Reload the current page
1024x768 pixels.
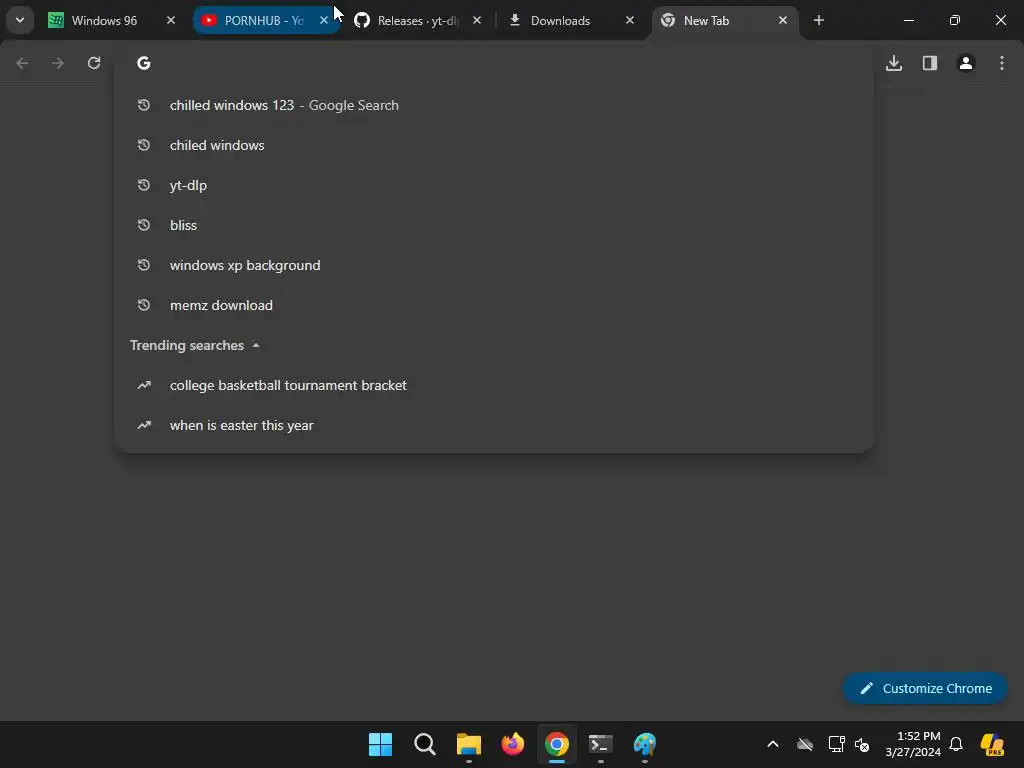[x=94, y=63]
